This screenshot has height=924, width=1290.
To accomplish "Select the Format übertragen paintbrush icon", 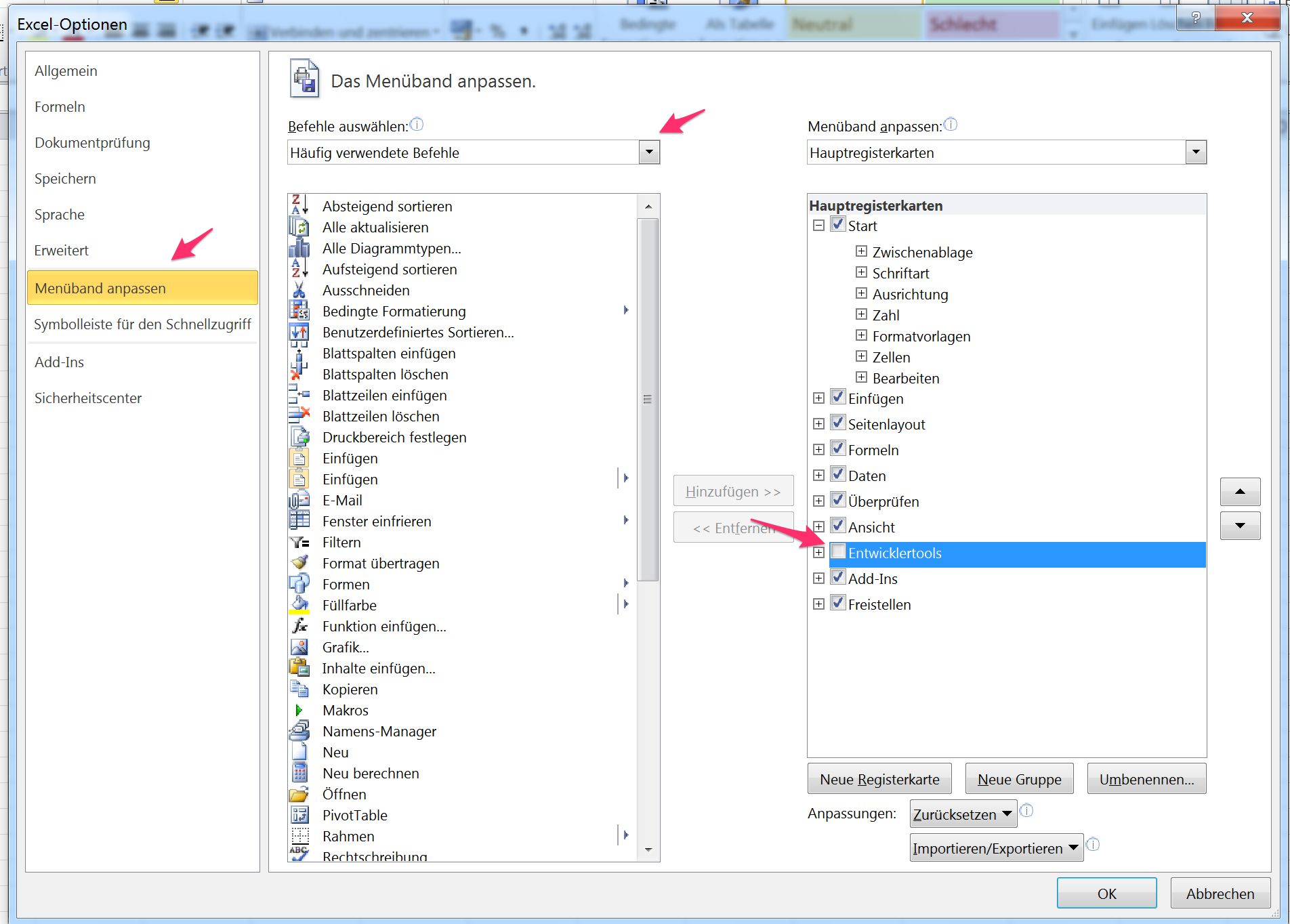I will (x=299, y=563).
